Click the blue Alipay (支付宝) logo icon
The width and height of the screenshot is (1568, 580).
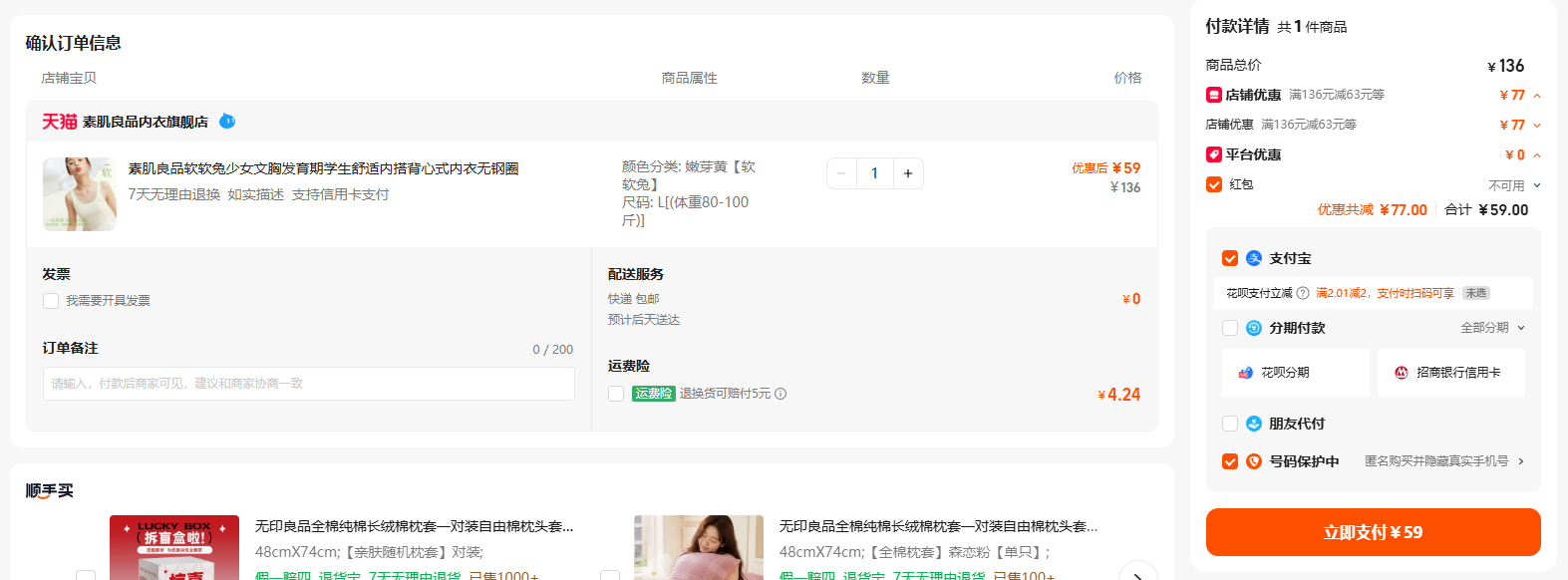point(1254,258)
